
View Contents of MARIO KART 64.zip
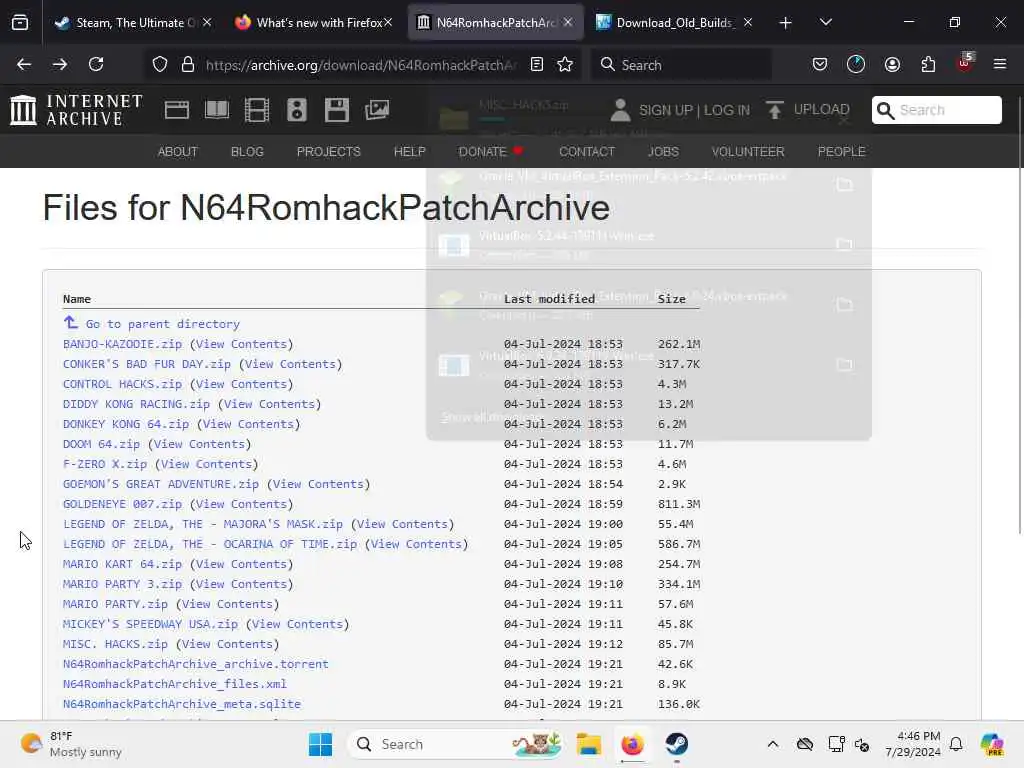(x=241, y=564)
